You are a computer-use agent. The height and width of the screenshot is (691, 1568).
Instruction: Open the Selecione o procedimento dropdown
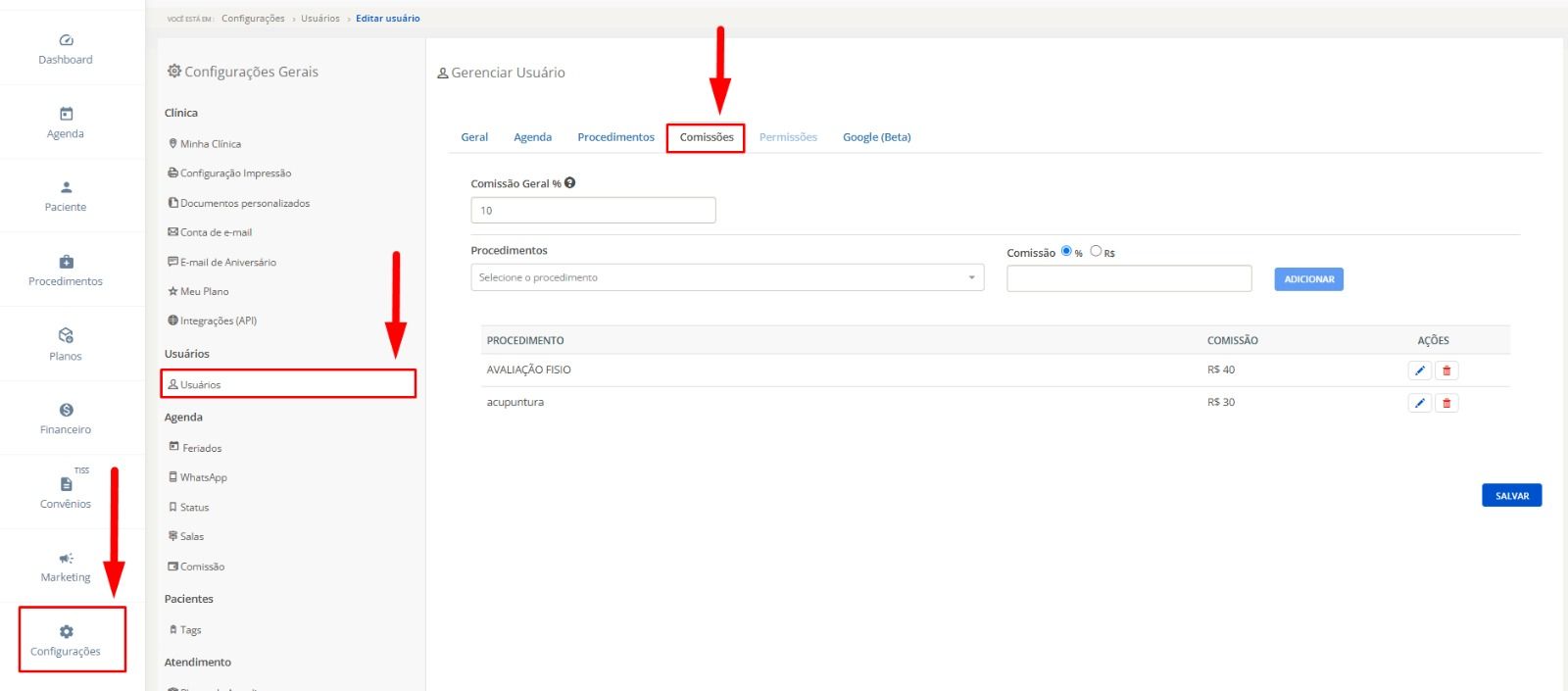(727, 277)
